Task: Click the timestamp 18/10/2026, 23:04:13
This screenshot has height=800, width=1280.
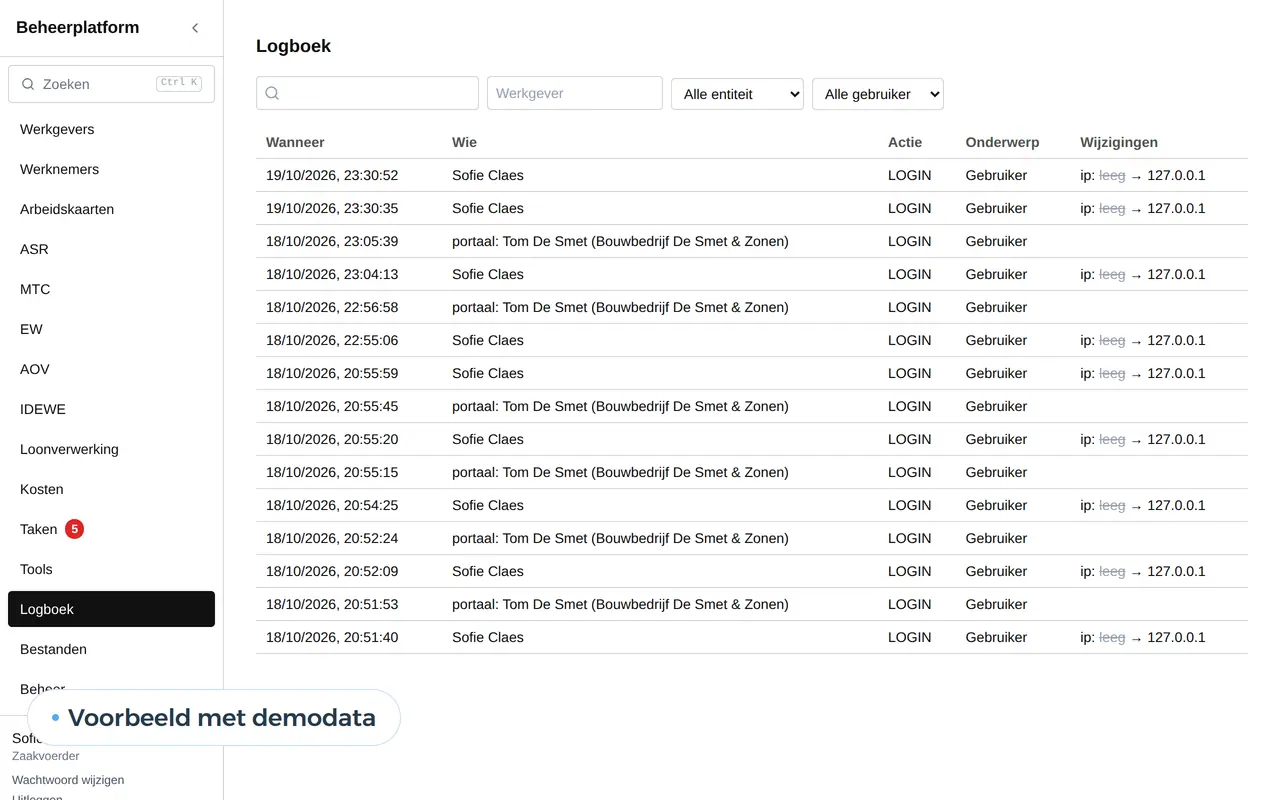Action: pos(332,274)
